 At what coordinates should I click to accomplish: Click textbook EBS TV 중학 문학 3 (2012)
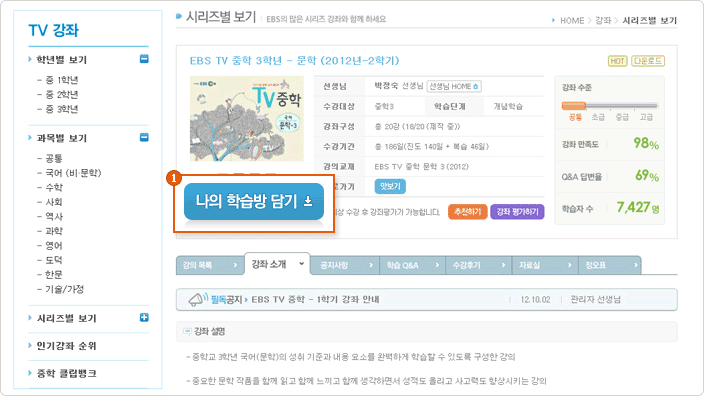coord(421,167)
